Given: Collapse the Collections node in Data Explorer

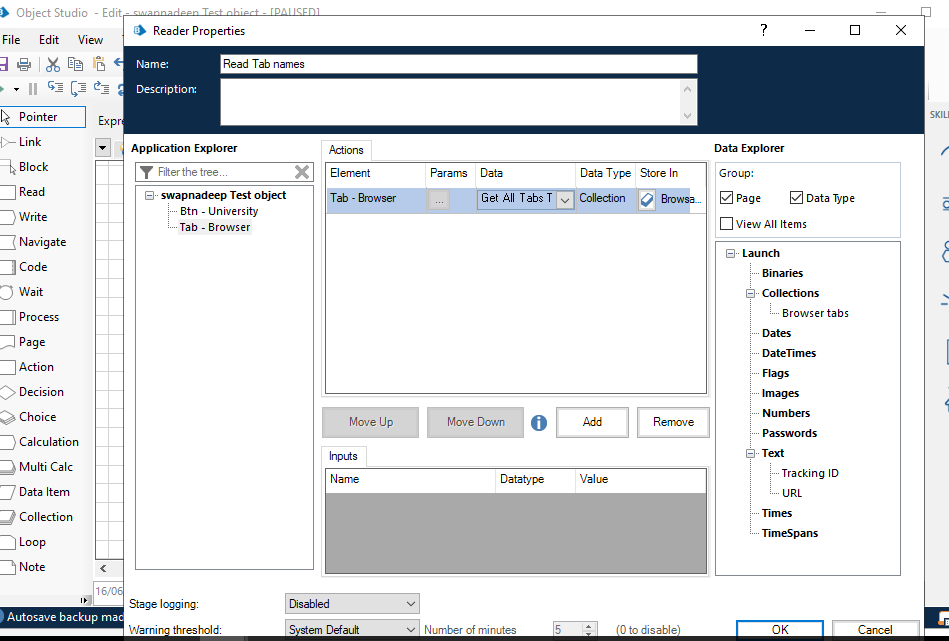Looking at the screenshot, I should [750, 294].
